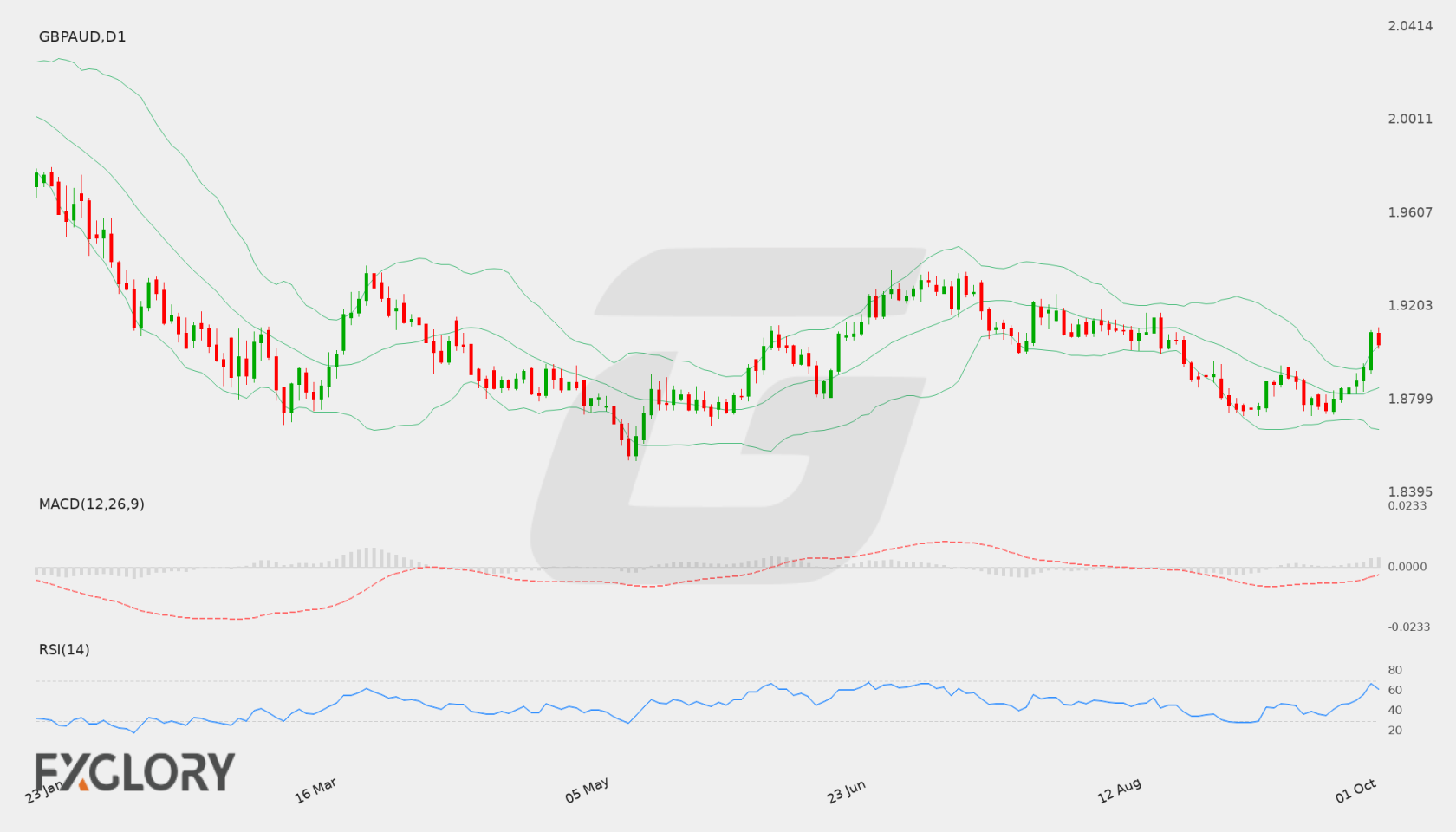Click the -0.0233 MACD scale value
This screenshot has width=1456, height=832.
click(1409, 627)
